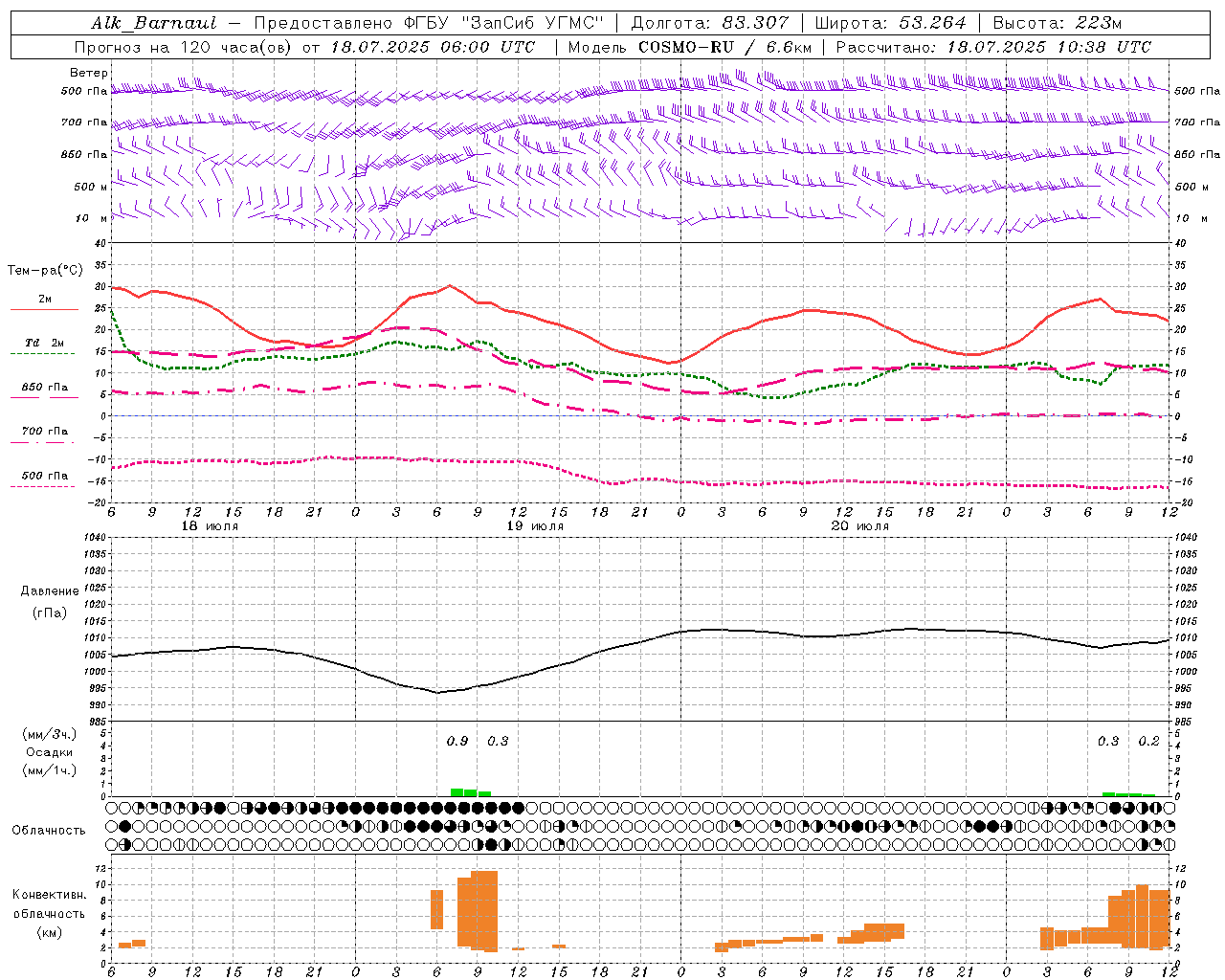Image resolution: width=1225 pixels, height=980 pixels.
Task: Click the computed time Рассчитано 10:38 UTC
Action: 993,47
